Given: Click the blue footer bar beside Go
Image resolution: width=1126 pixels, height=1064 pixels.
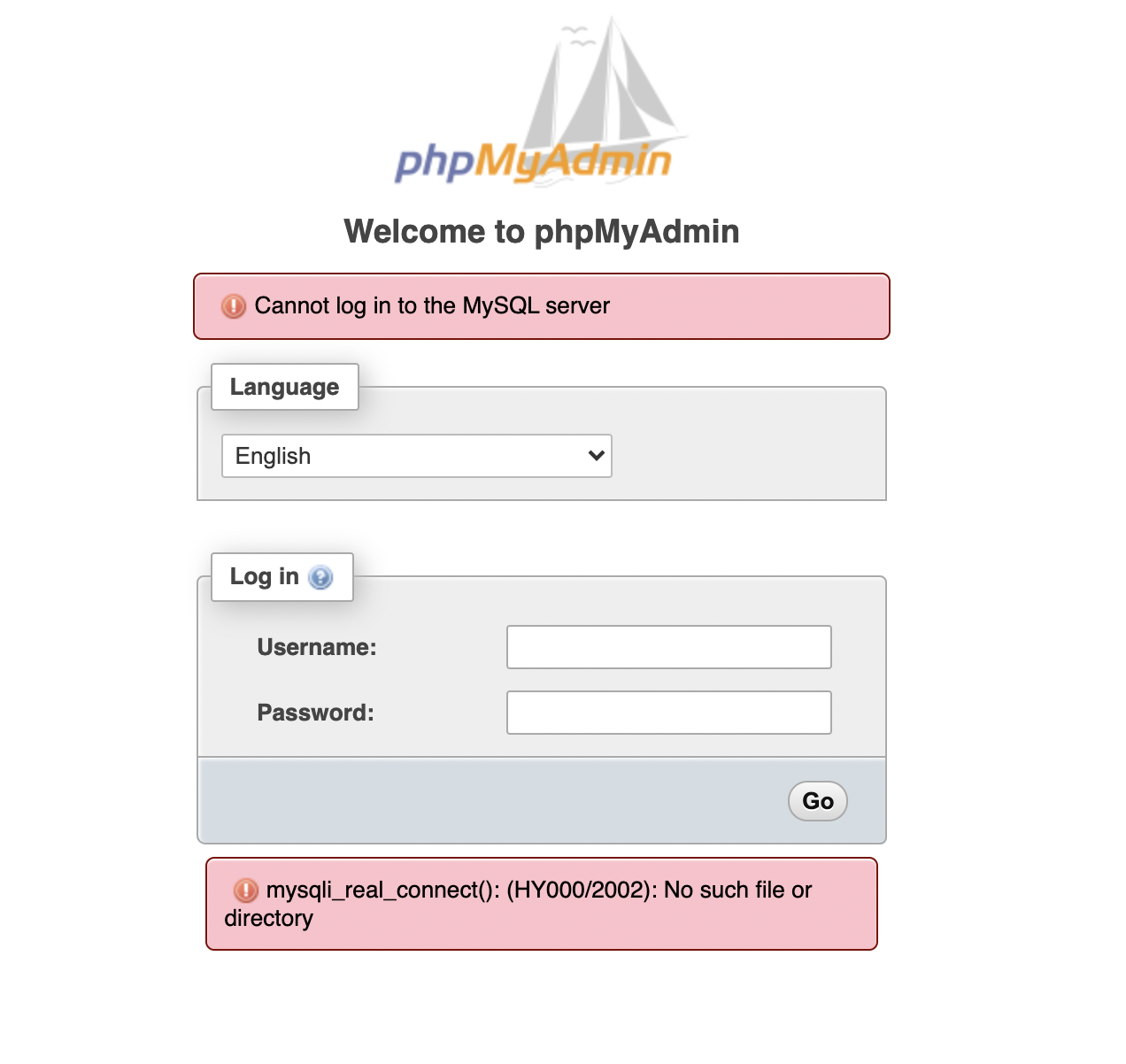Looking at the screenshot, I should click(x=487, y=800).
